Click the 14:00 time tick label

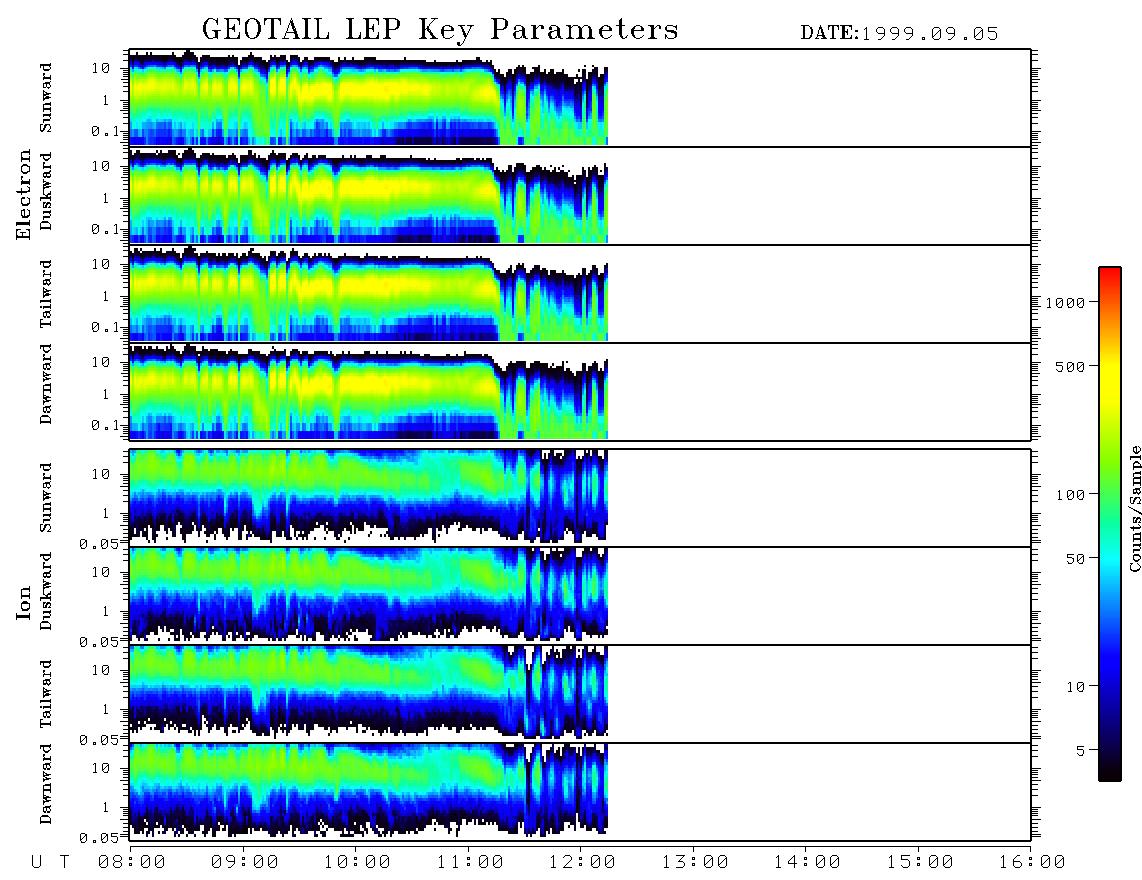pyautogui.click(x=807, y=863)
